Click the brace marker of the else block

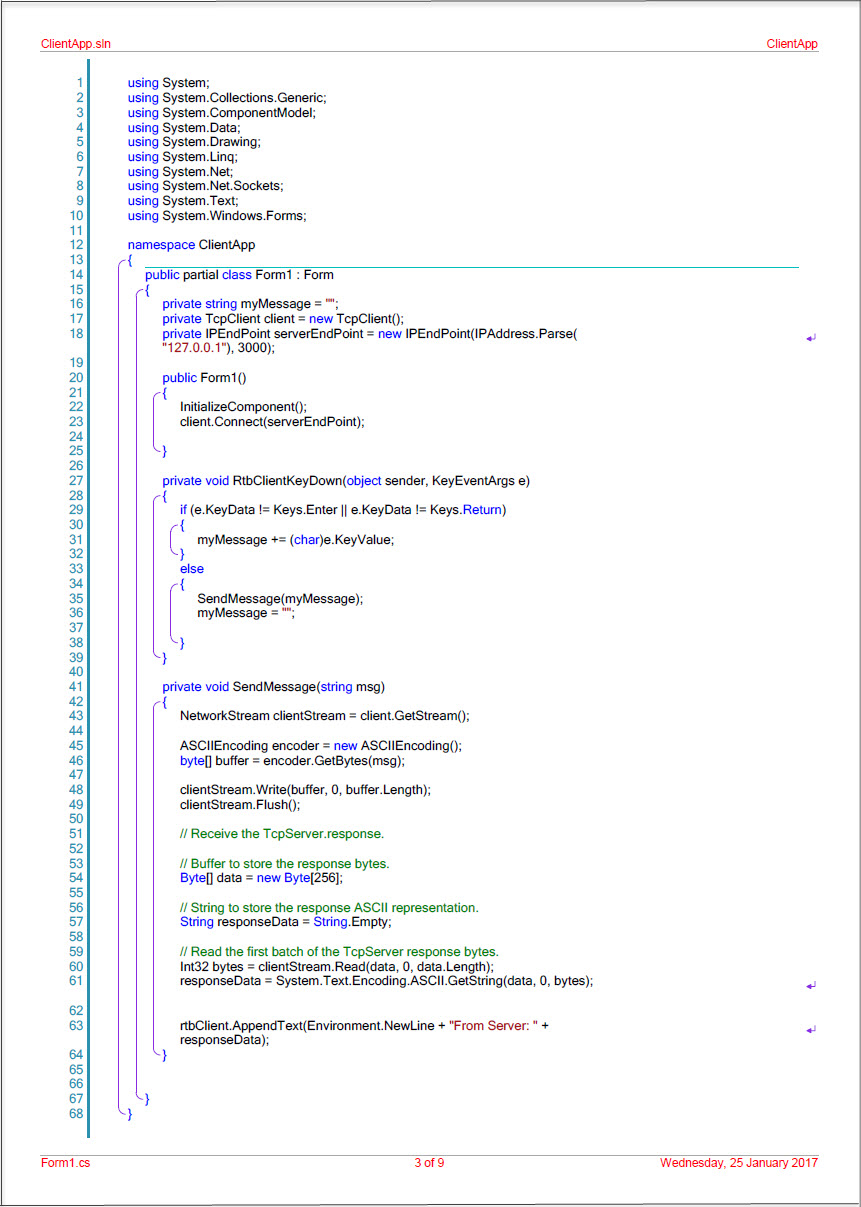coord(180,583)
